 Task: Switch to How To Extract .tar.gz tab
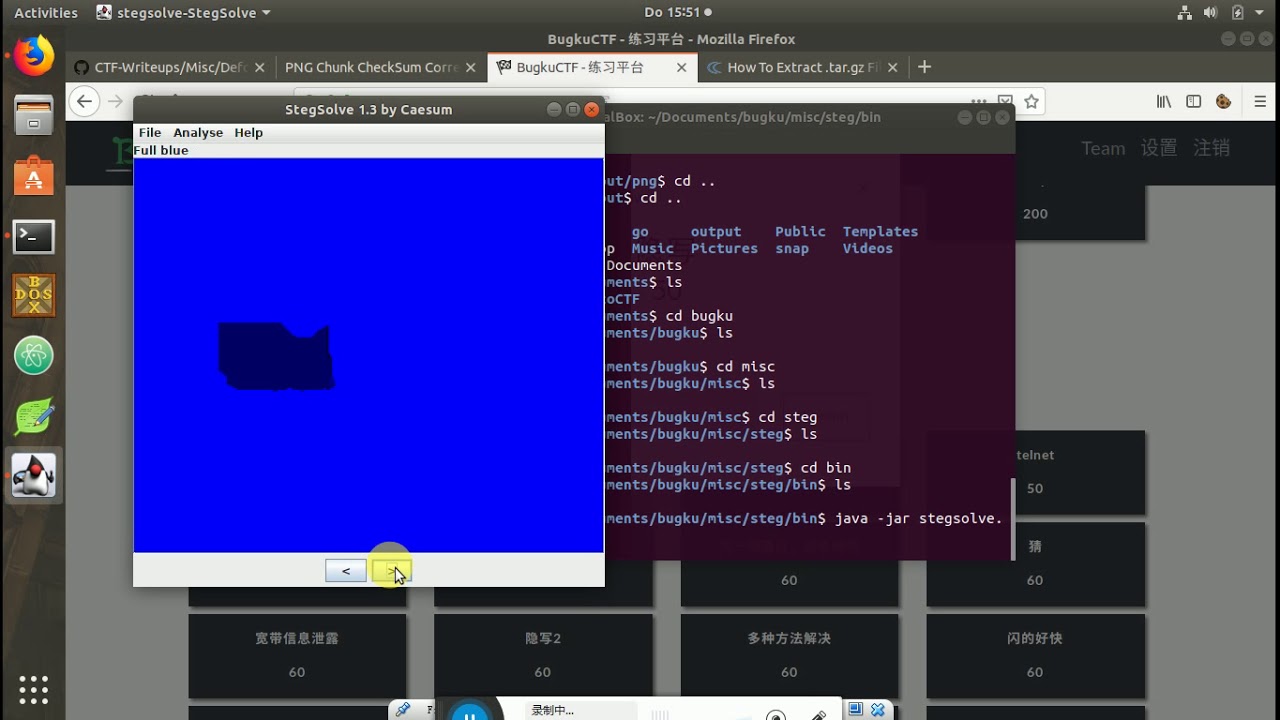click(x=802, y=68)
